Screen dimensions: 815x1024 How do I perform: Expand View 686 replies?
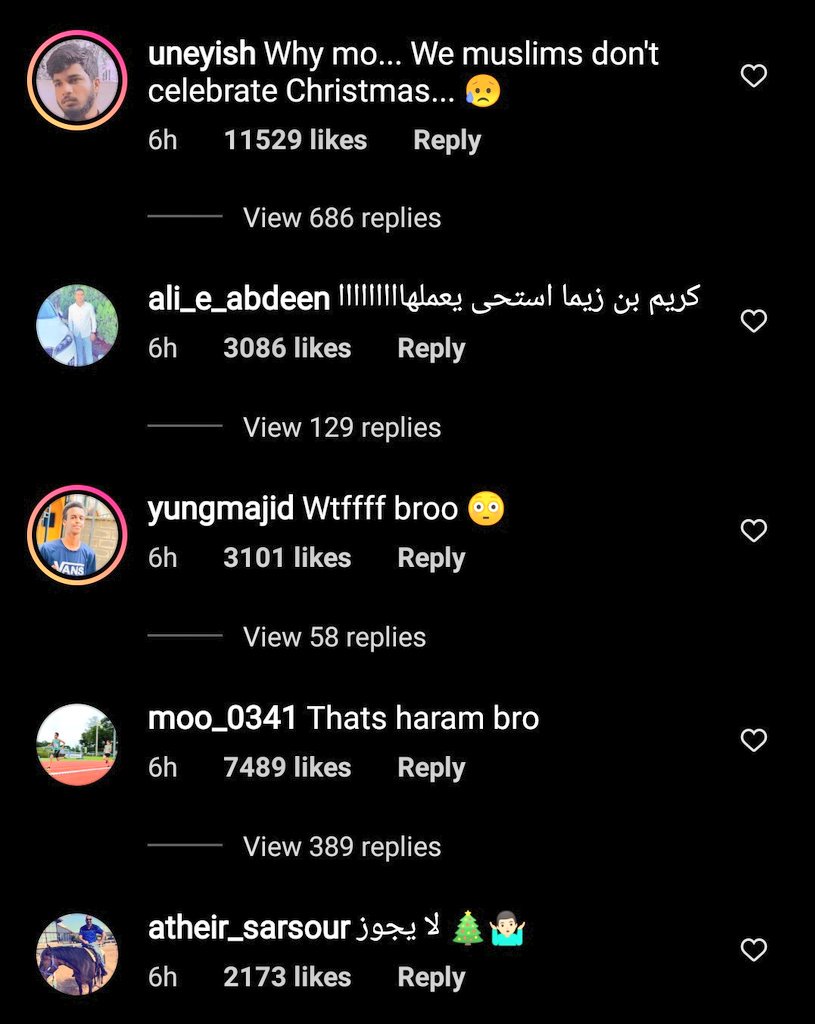[342, 218]
